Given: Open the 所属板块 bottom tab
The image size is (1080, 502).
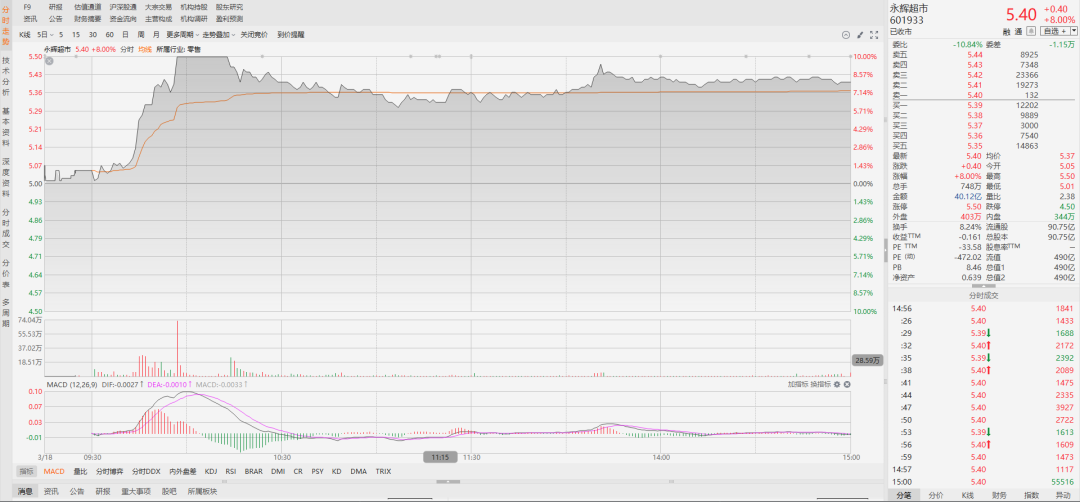Looking at the screenshot, I should [202, 492].
